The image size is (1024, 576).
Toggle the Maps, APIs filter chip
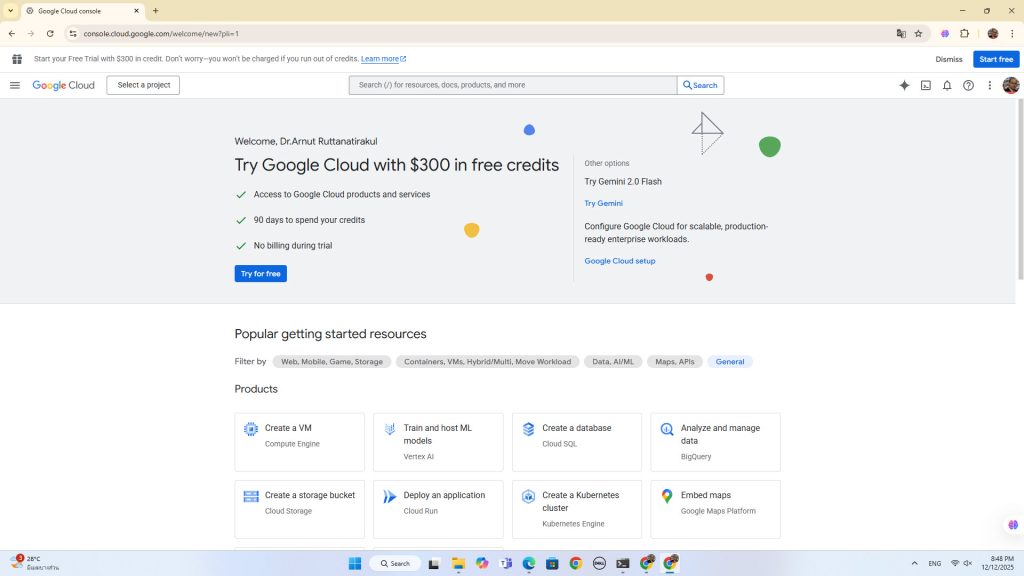point(674,362)
